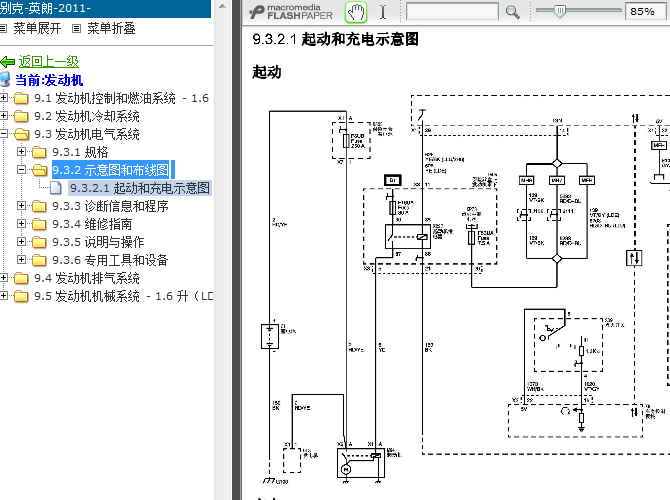Viewport: 670px width, 500px height.
Task: Expand the 9.5 发动机机械系统 node
Action: click(x=3, y=295)
